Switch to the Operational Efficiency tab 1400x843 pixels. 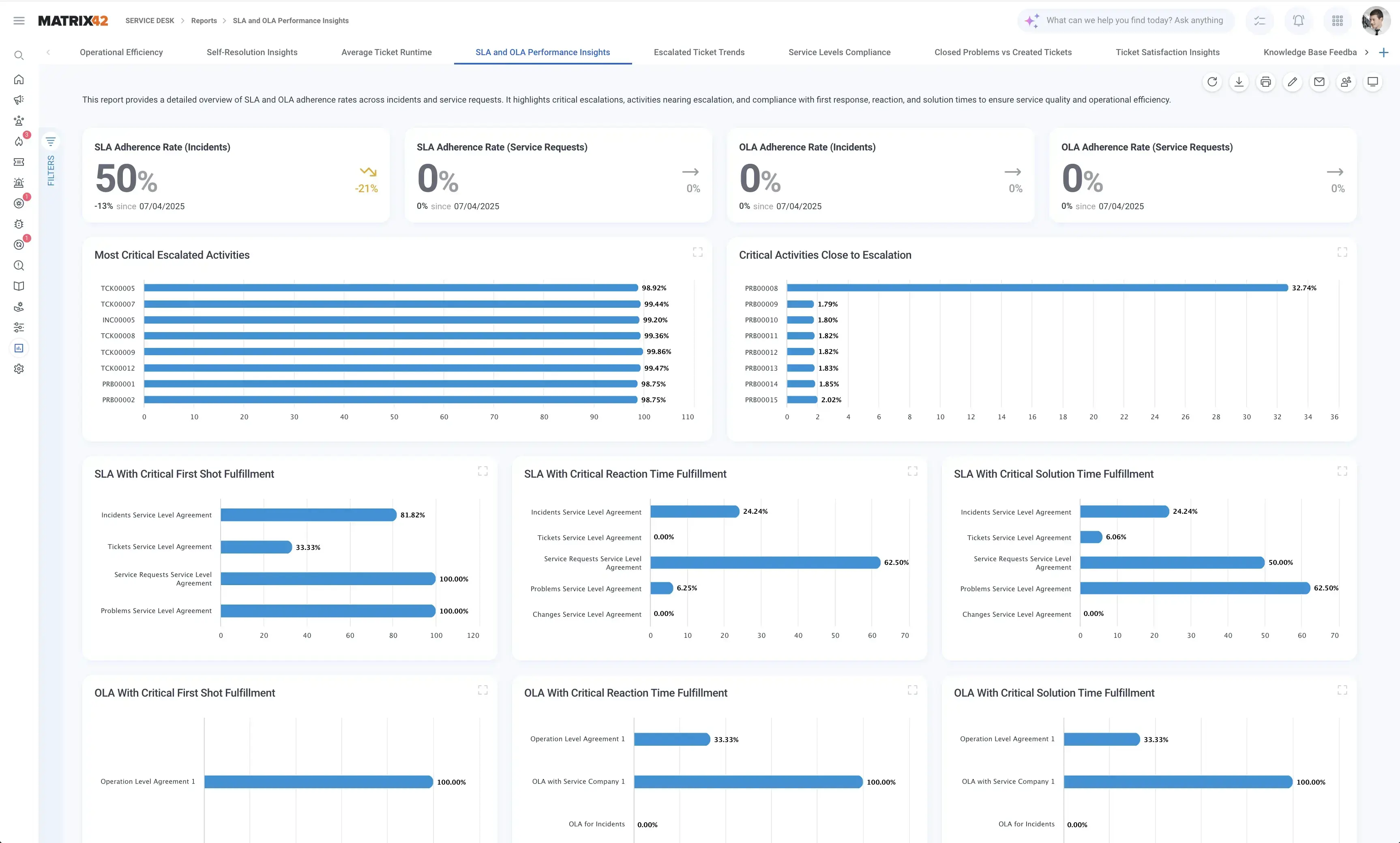click(122, 51)
